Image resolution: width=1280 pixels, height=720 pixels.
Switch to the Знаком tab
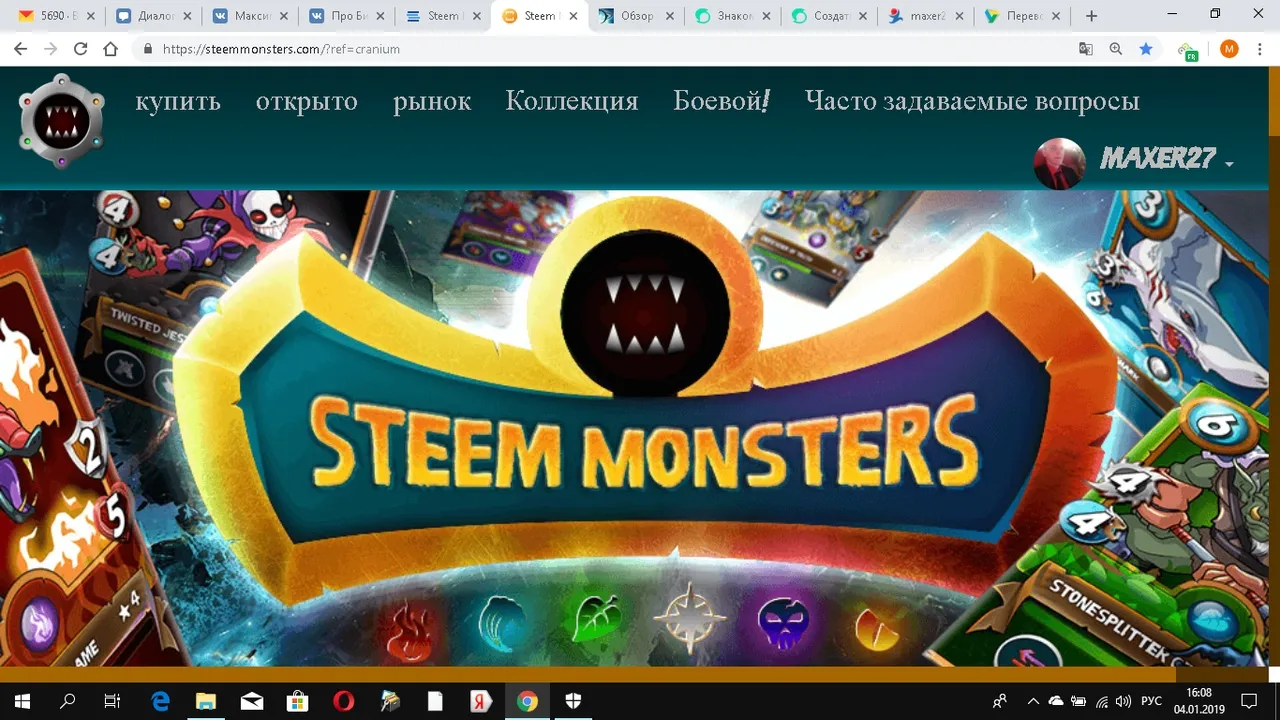click(732, 16)
